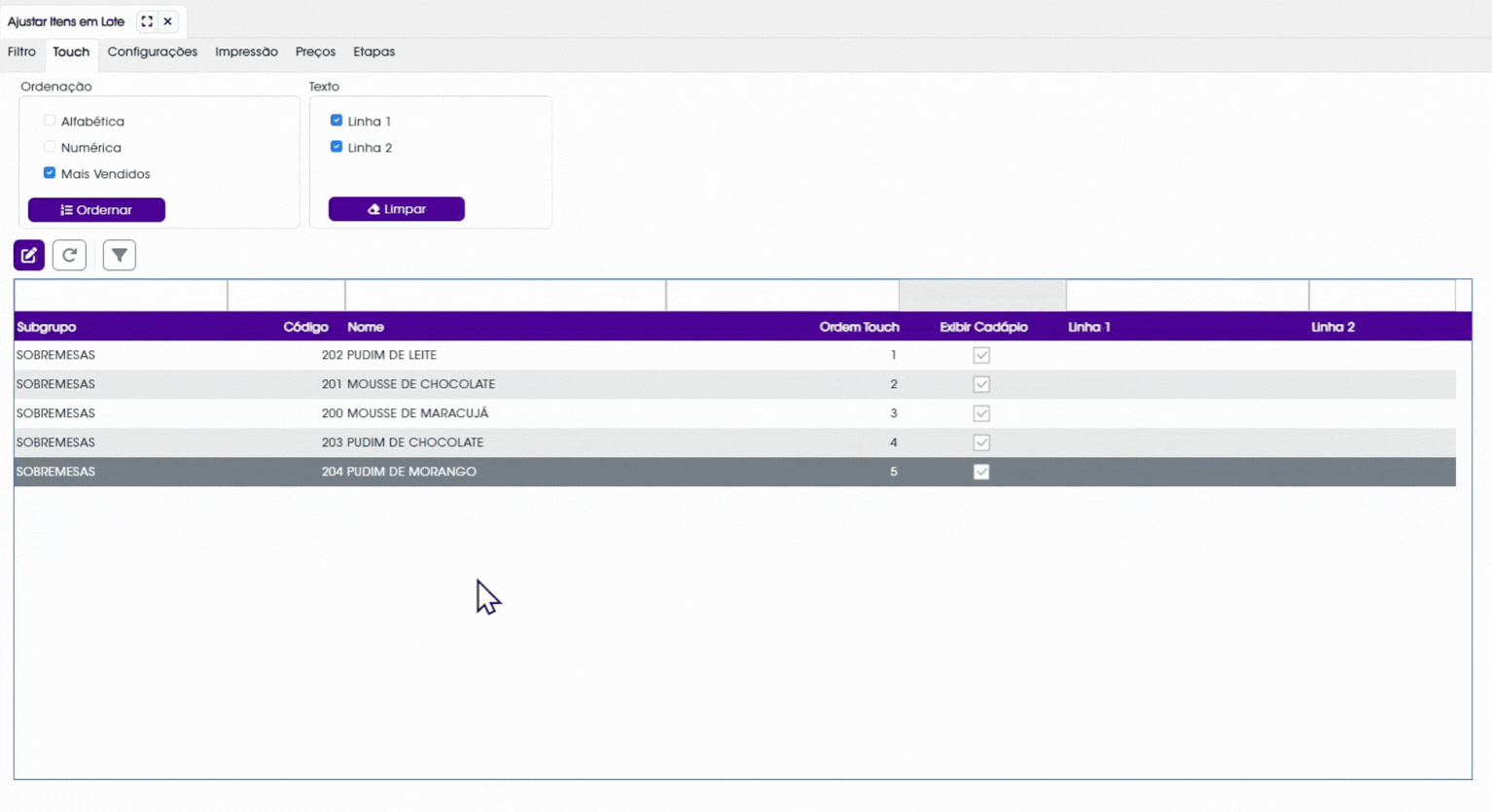Click the Limpar button
This screenshot has height=812, width=1492.
click(x=397, y=209)
